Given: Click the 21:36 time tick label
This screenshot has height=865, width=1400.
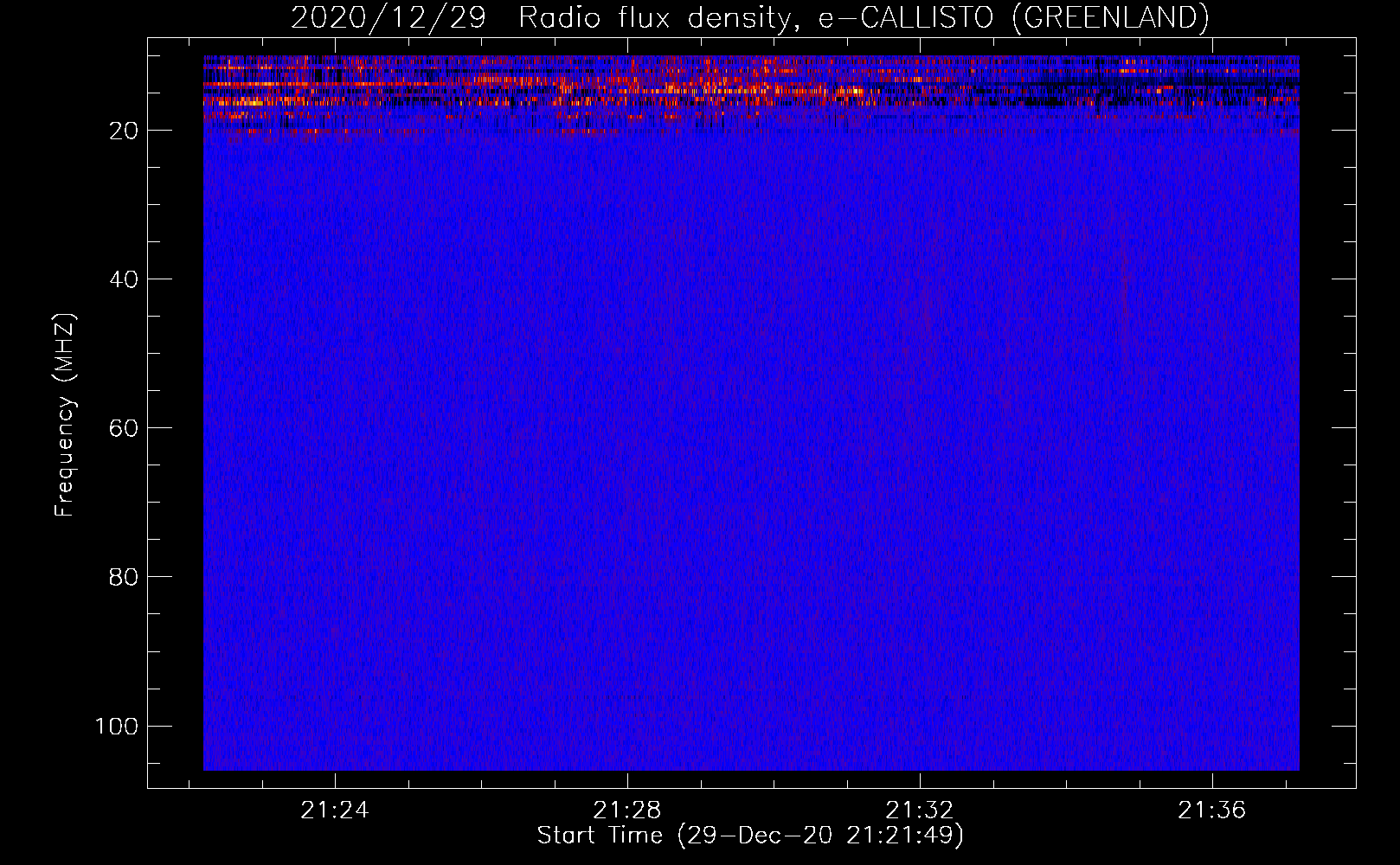Looking at the screenshot, I should [x=1212, y=810].
